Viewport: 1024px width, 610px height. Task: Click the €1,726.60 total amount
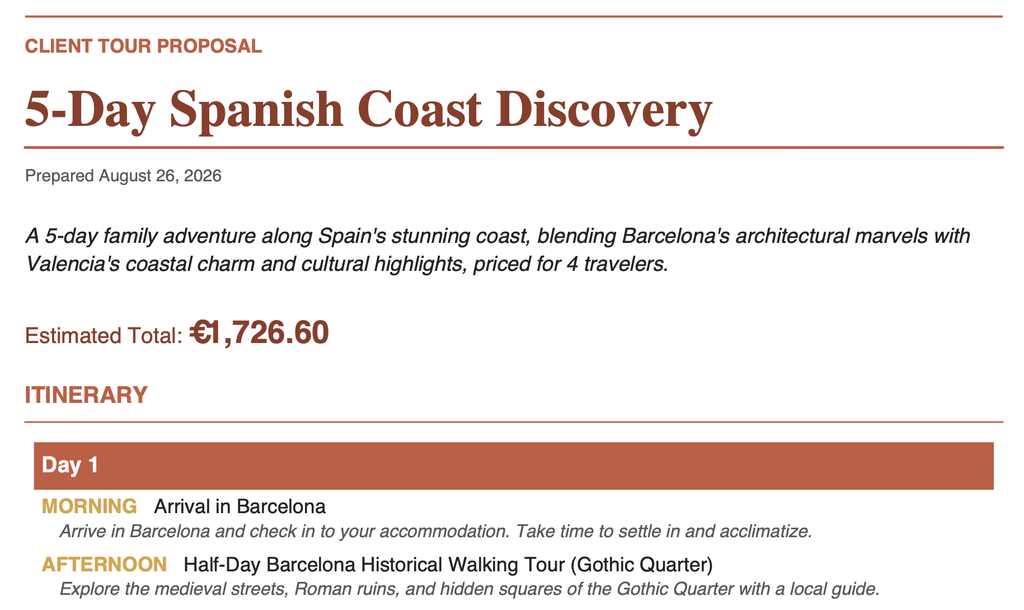tap(259, 332)
